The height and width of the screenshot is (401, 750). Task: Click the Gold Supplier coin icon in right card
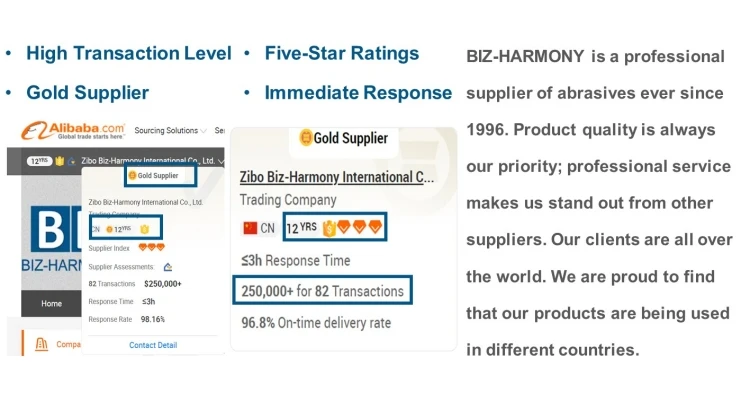(x=305, y=138)
